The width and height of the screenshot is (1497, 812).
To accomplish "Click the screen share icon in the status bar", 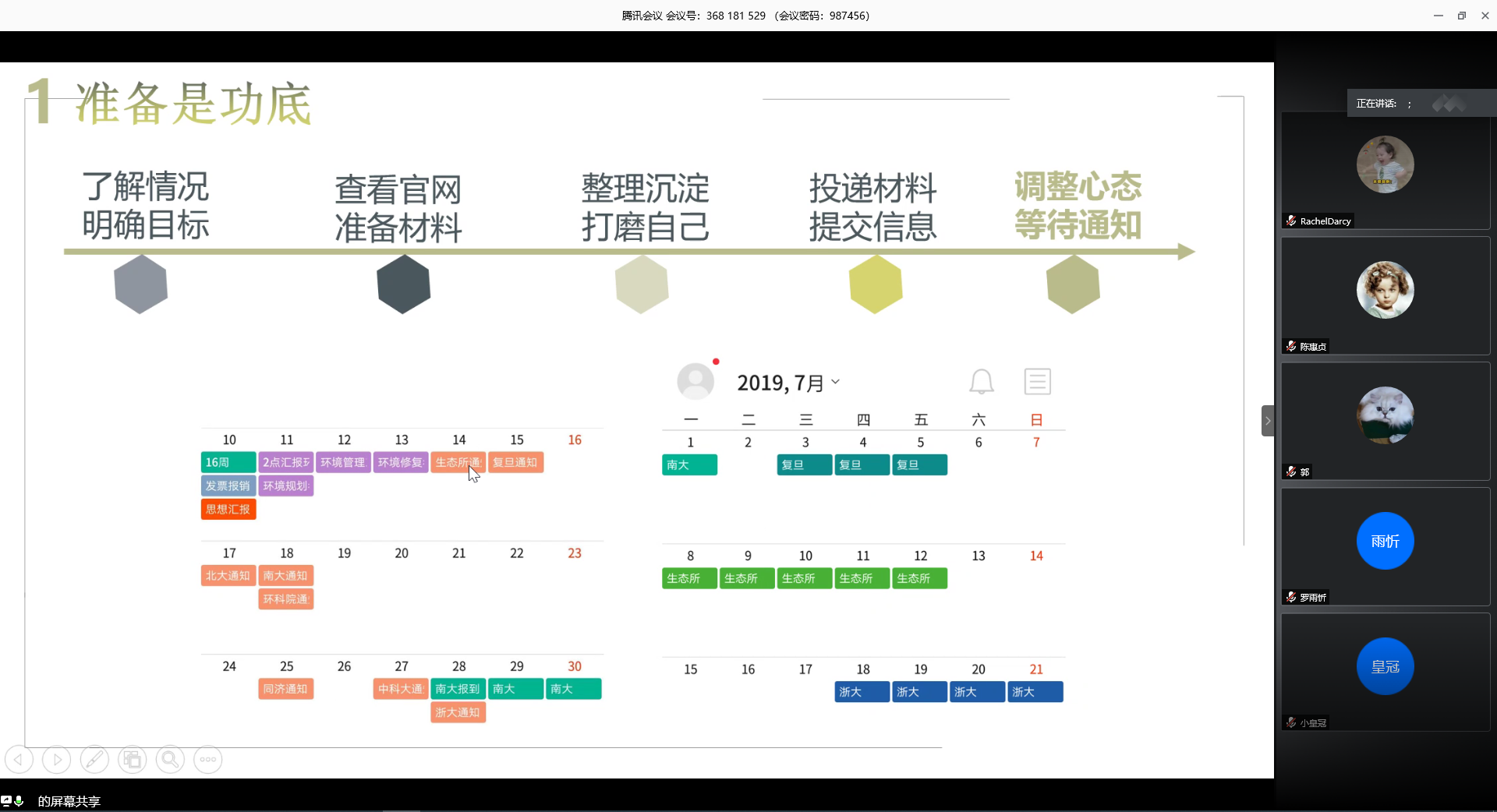I will pyautogui.click(x=7, y=801).
